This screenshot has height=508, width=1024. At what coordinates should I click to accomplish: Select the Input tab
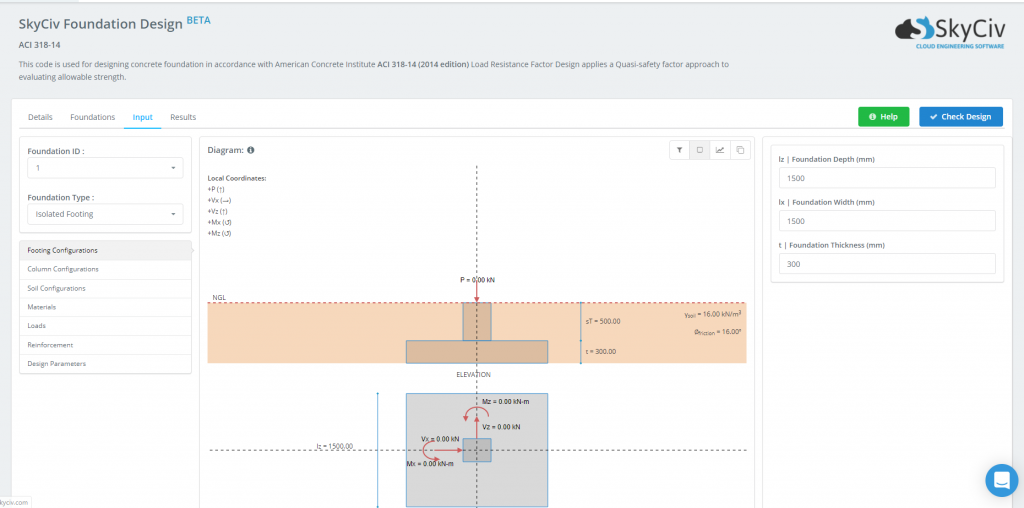142,118
